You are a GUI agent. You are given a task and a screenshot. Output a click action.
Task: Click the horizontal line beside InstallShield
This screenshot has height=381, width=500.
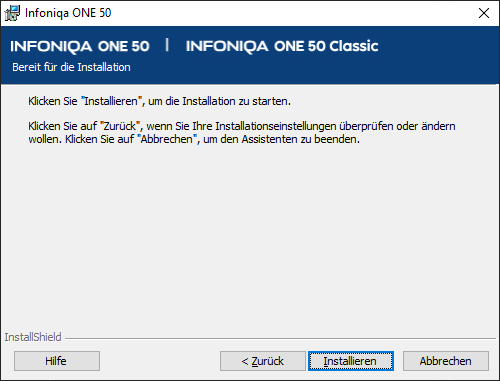tap(280, 339)
